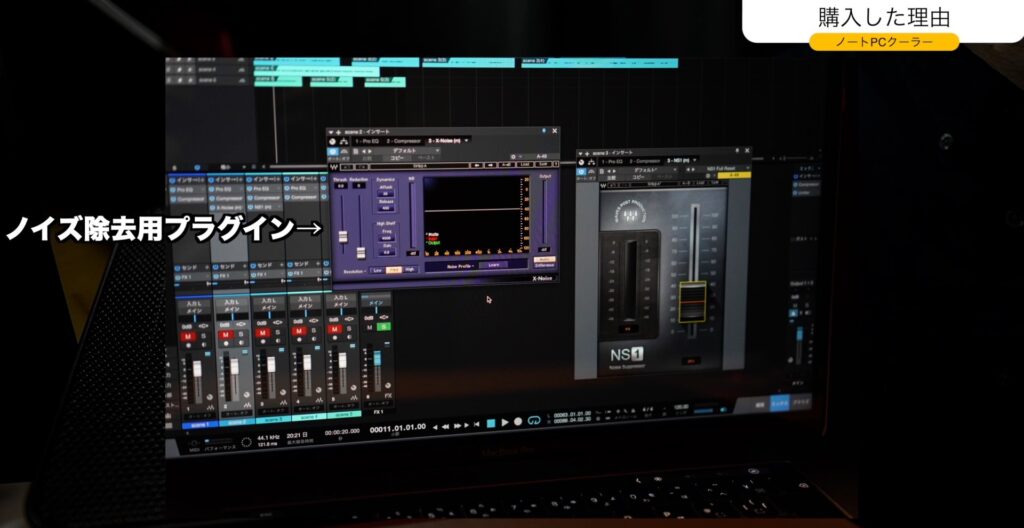The height and width of the screenshot is (528, 1024).
Task: Select the 3 - X-Noise tab
Action: pos(444,141)
